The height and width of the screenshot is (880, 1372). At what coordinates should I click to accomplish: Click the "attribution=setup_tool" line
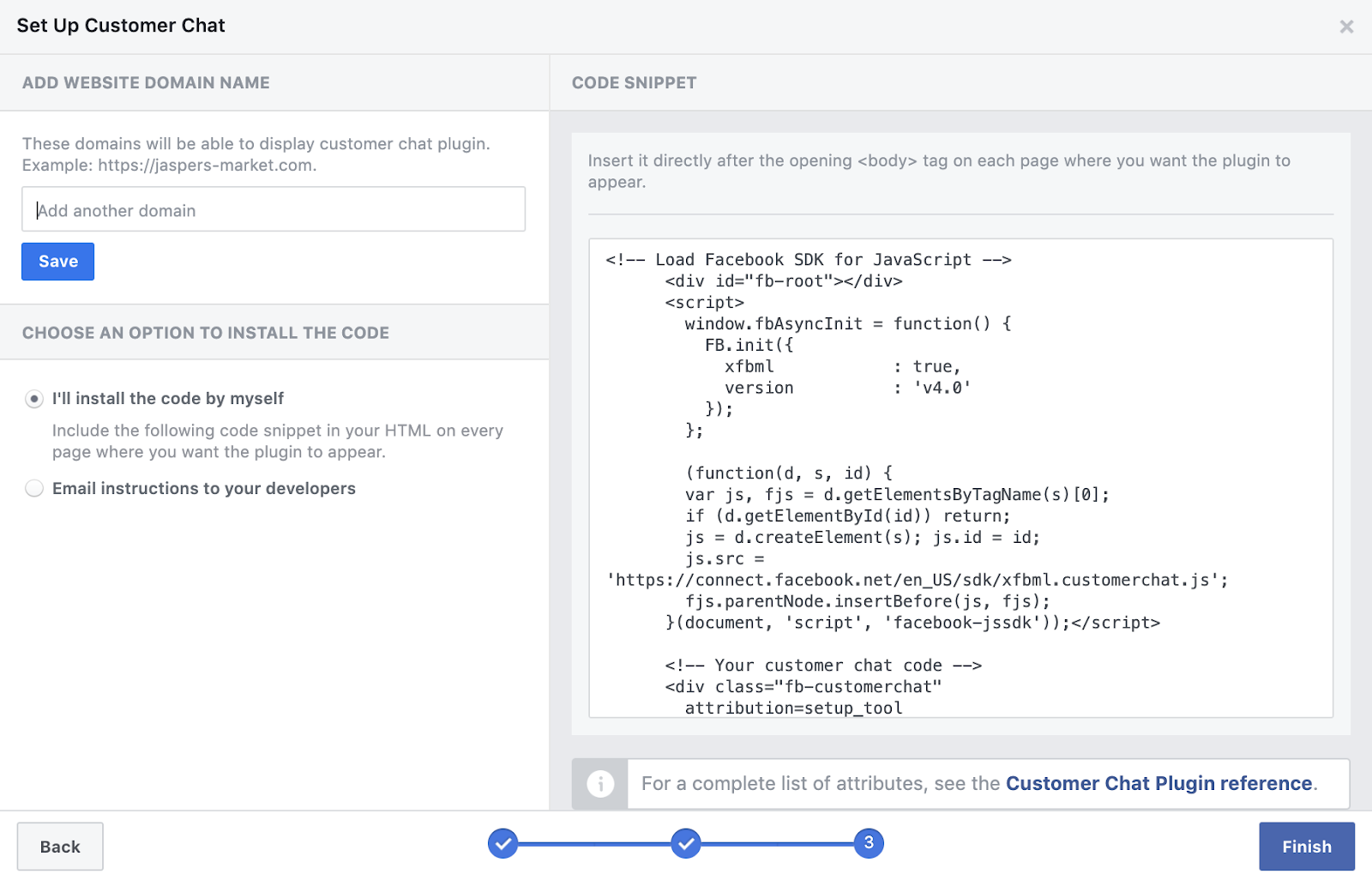(x=794, y=708)
